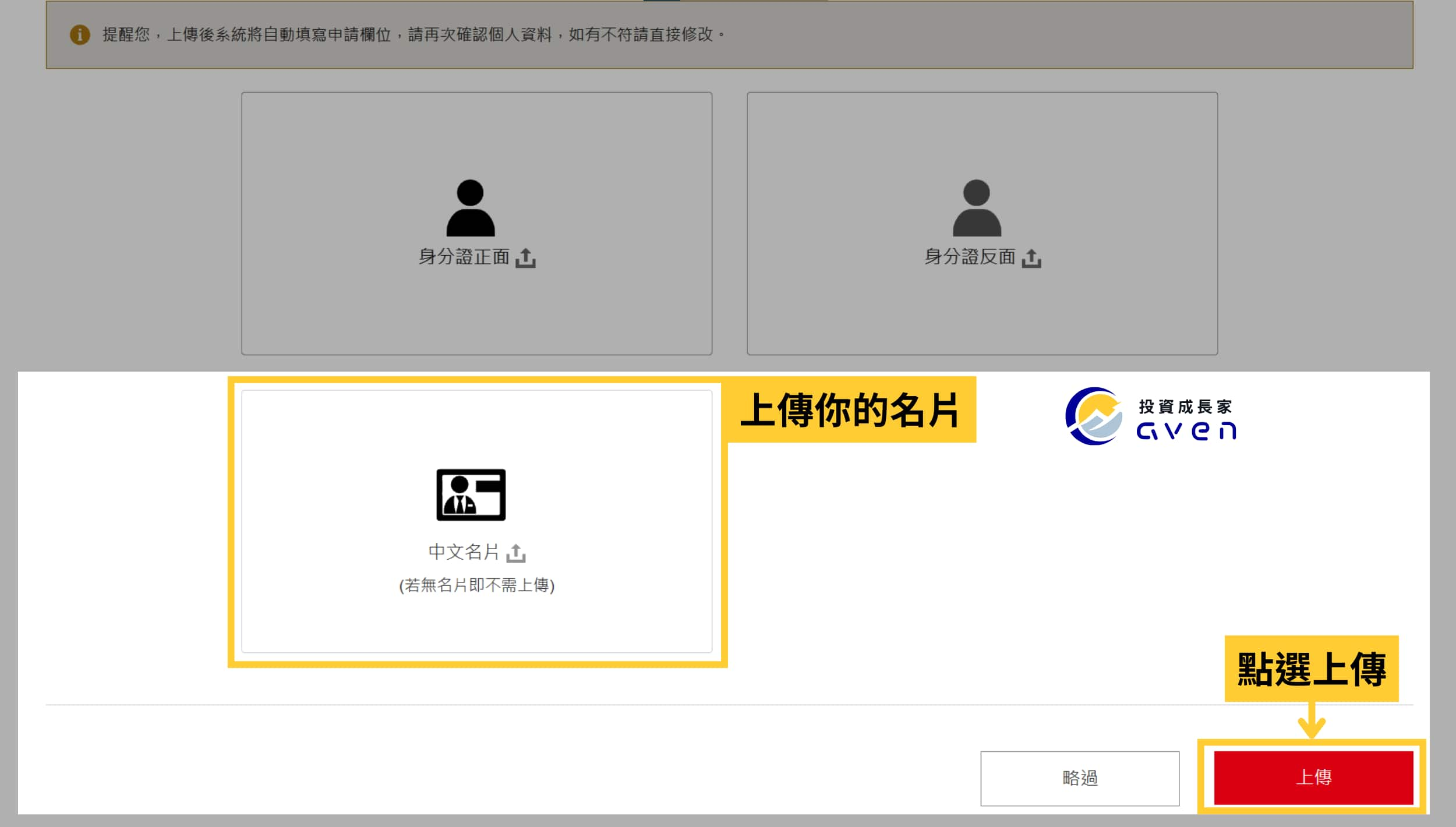Image resolution: width=1456 pixels, height=827 pixels.
Task: Click the upload arrow icon beside 身分證反面
Action: (x=1031, y=258)
